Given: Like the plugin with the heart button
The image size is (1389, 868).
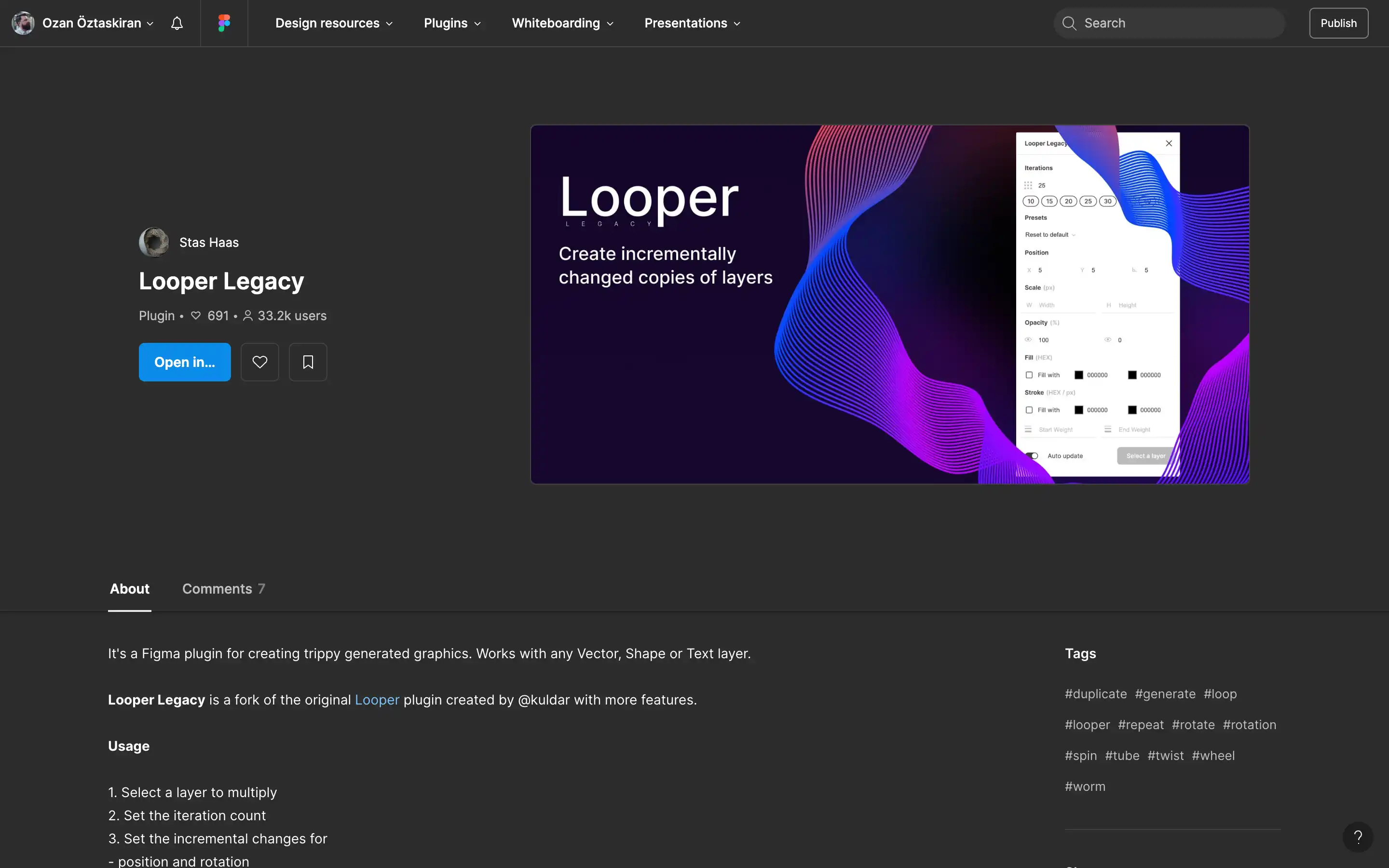Looking at the screenshot, I should tap(260, 362).
